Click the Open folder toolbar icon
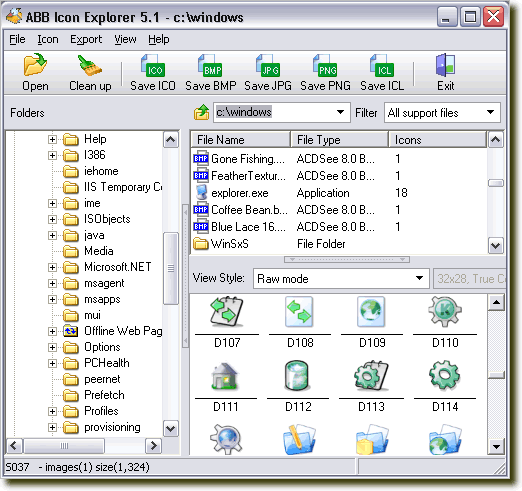This screenshot has width=522, height=491. 35,64
